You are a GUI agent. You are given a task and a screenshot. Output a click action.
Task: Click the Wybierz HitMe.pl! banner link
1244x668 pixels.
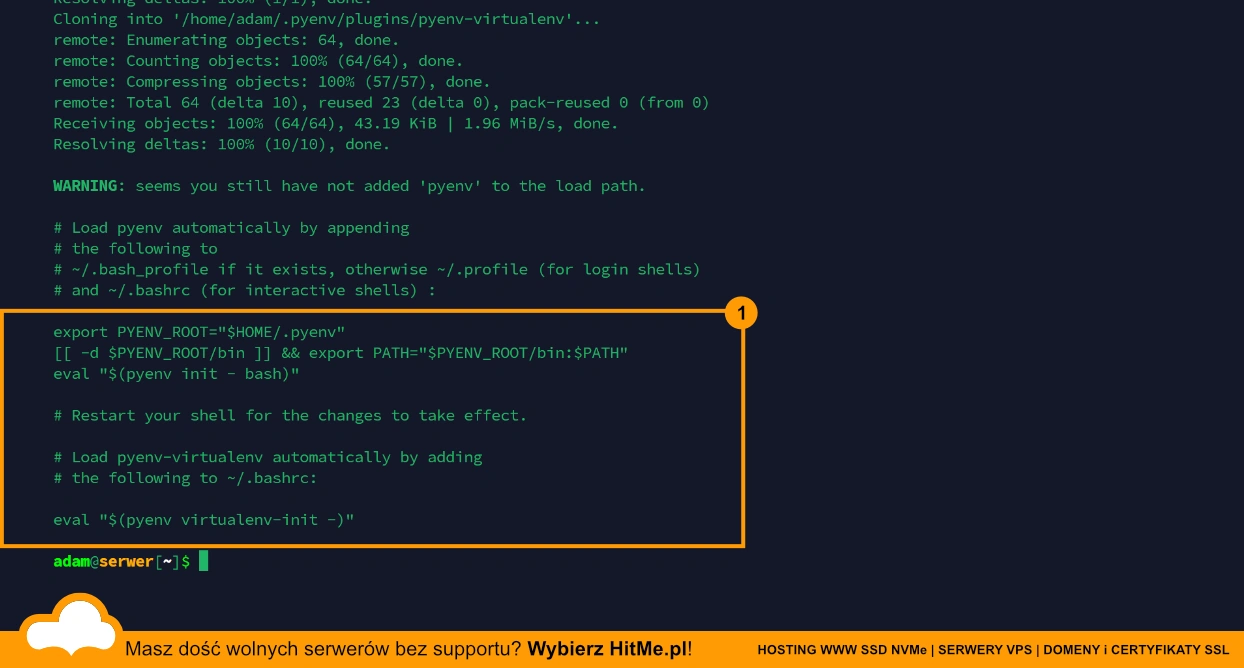coord(609,649)
